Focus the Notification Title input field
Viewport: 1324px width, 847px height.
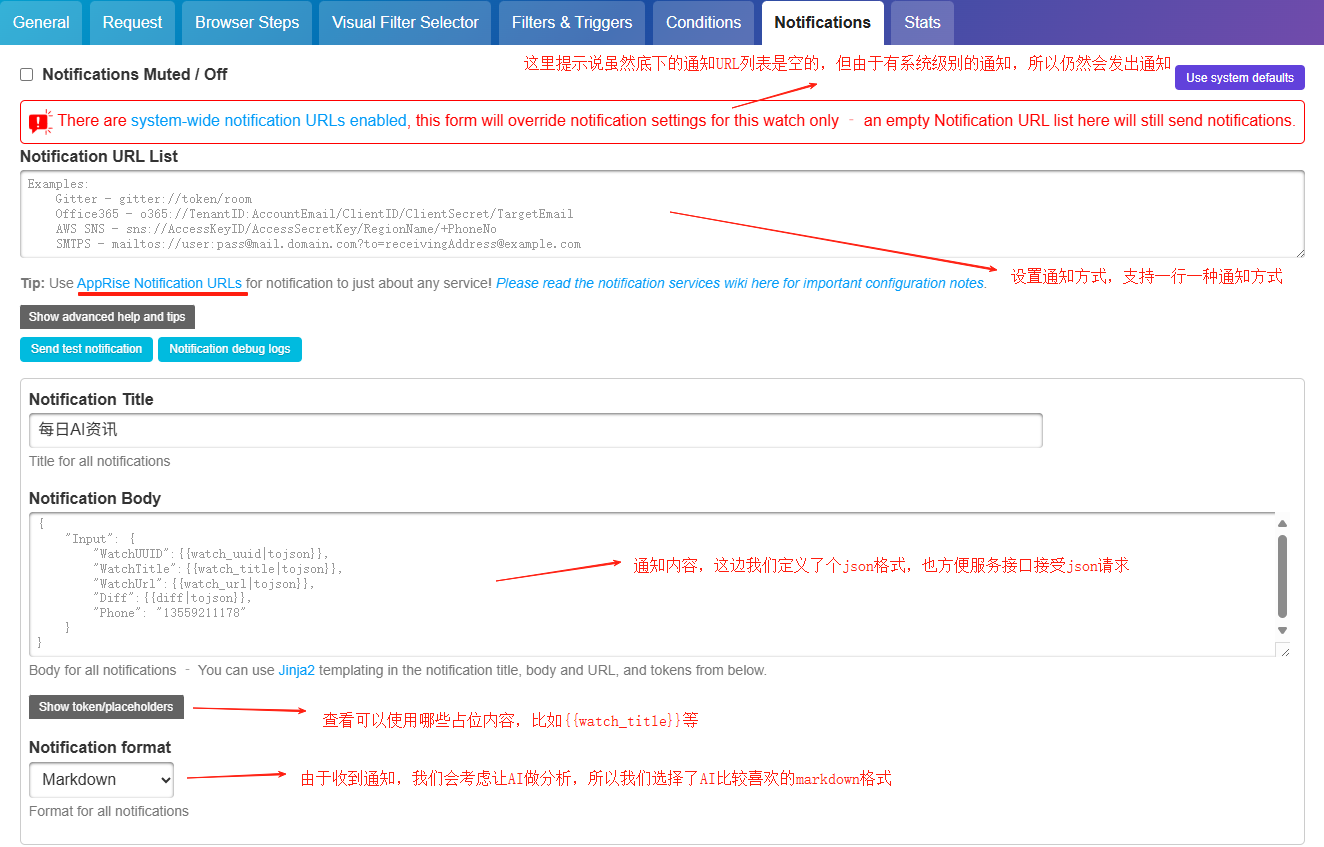535,430
